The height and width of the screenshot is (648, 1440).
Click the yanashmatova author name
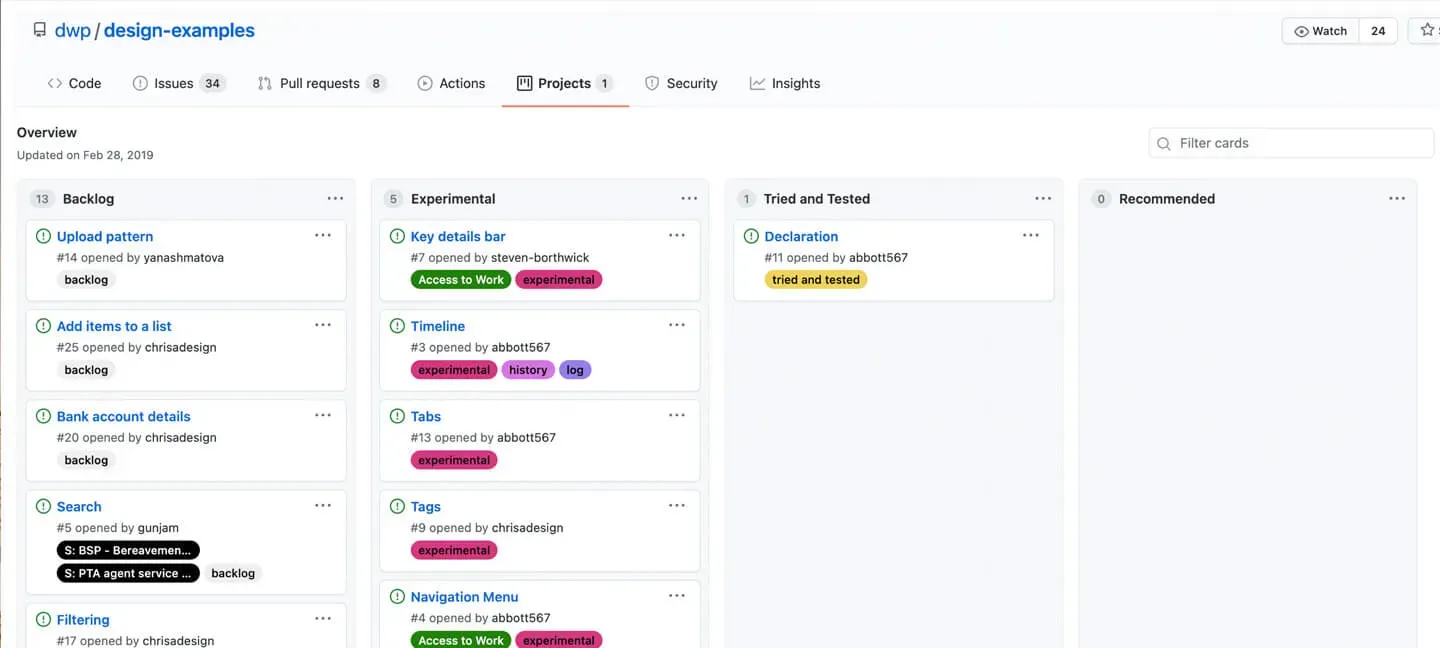[184, 258]
